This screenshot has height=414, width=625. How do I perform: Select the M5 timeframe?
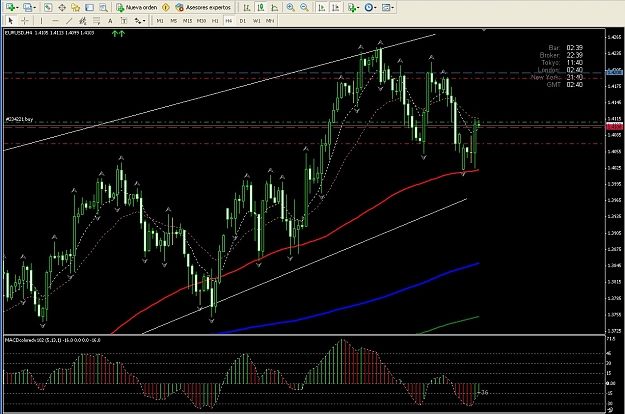(173, 21)
